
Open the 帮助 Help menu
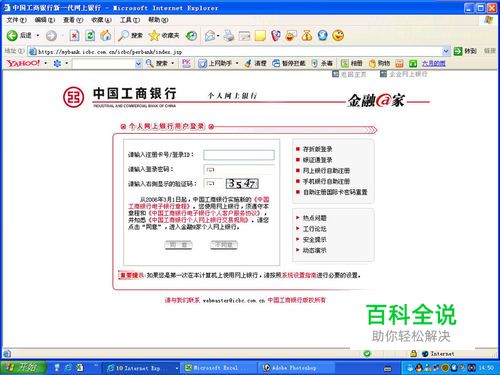[x=158, y=20]
